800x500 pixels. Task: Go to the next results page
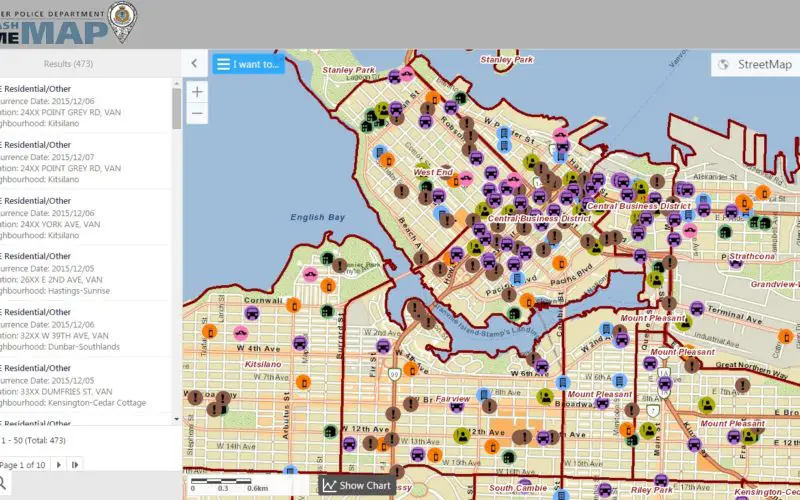tap(59, 465)
